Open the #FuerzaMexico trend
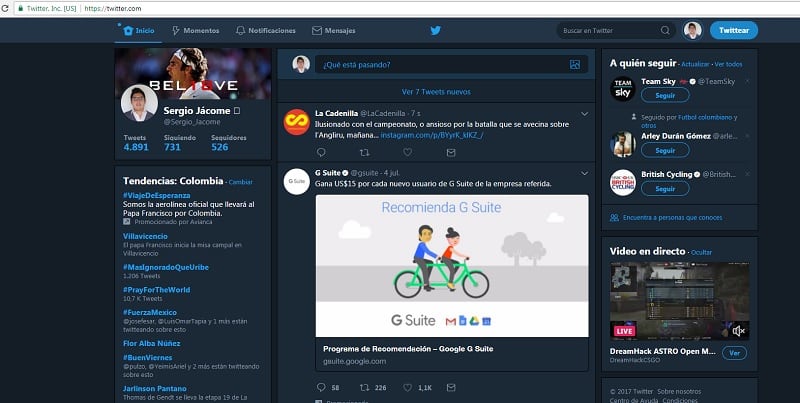This screenshot has height=403, width=800. tap(150, 312)
